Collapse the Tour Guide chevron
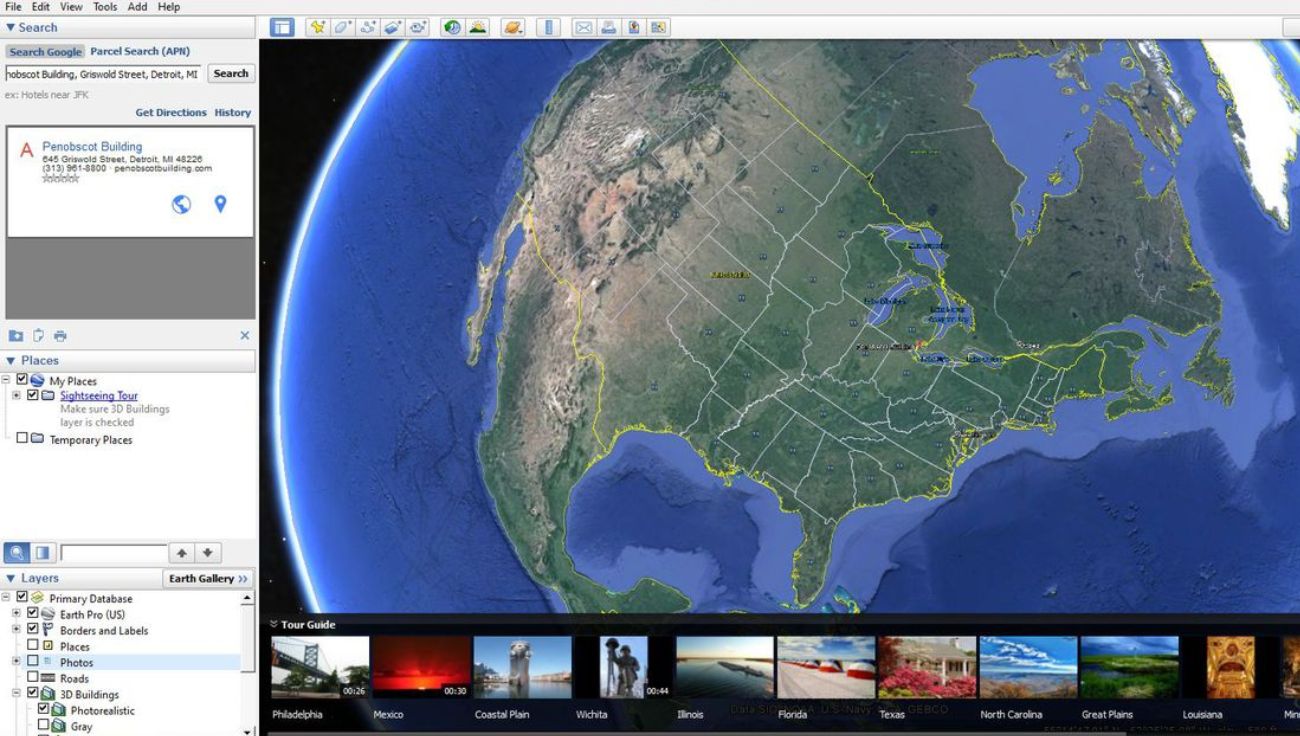This screenshot has height=736, width=1300. tap(274, 625)
